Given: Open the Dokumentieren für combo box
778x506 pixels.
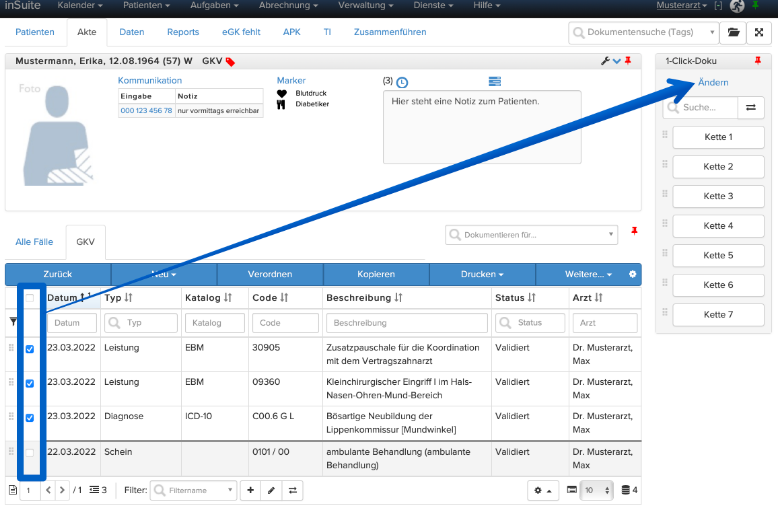Looking at the screenshot, I should point(531,235).
